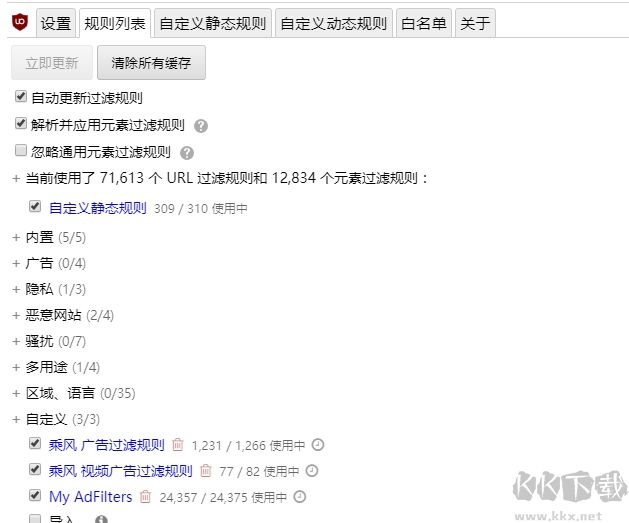Click the 立即更新 button
629x523 pixels.
click(x=52, y=63)
